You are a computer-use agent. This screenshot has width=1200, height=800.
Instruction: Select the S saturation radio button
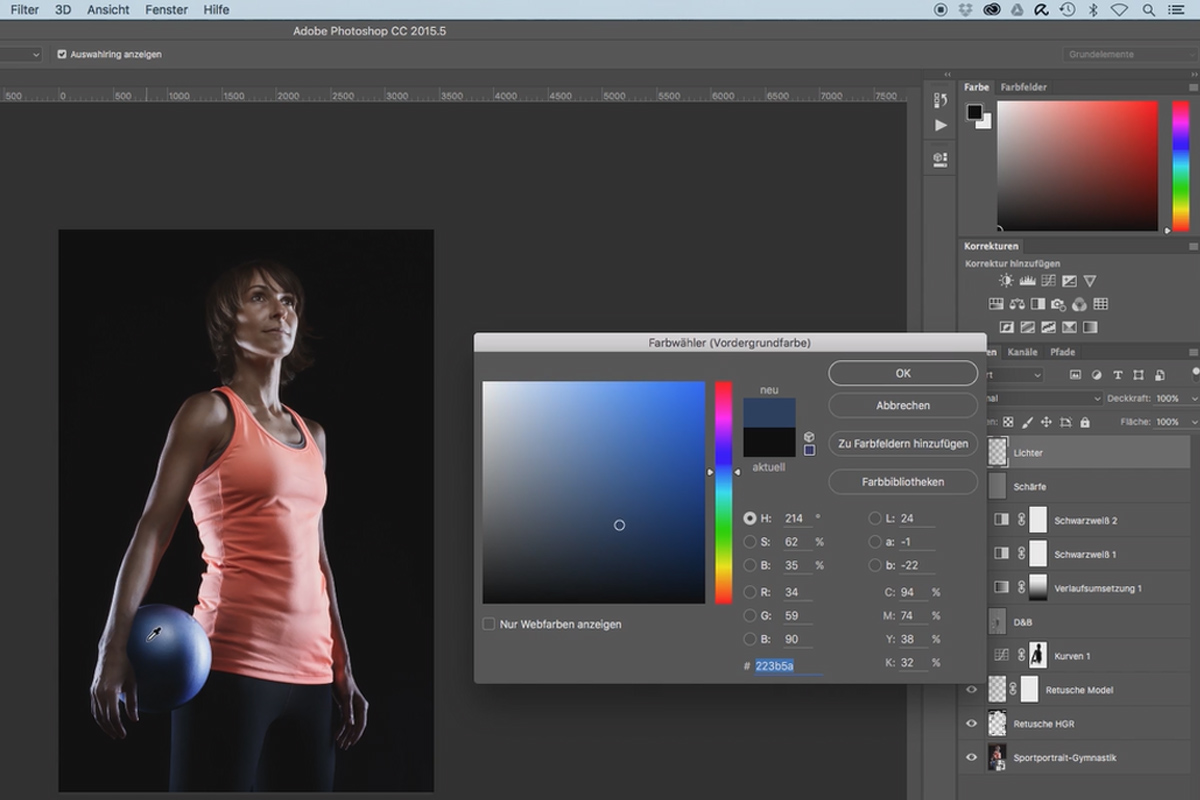click(x=750, y=542)
